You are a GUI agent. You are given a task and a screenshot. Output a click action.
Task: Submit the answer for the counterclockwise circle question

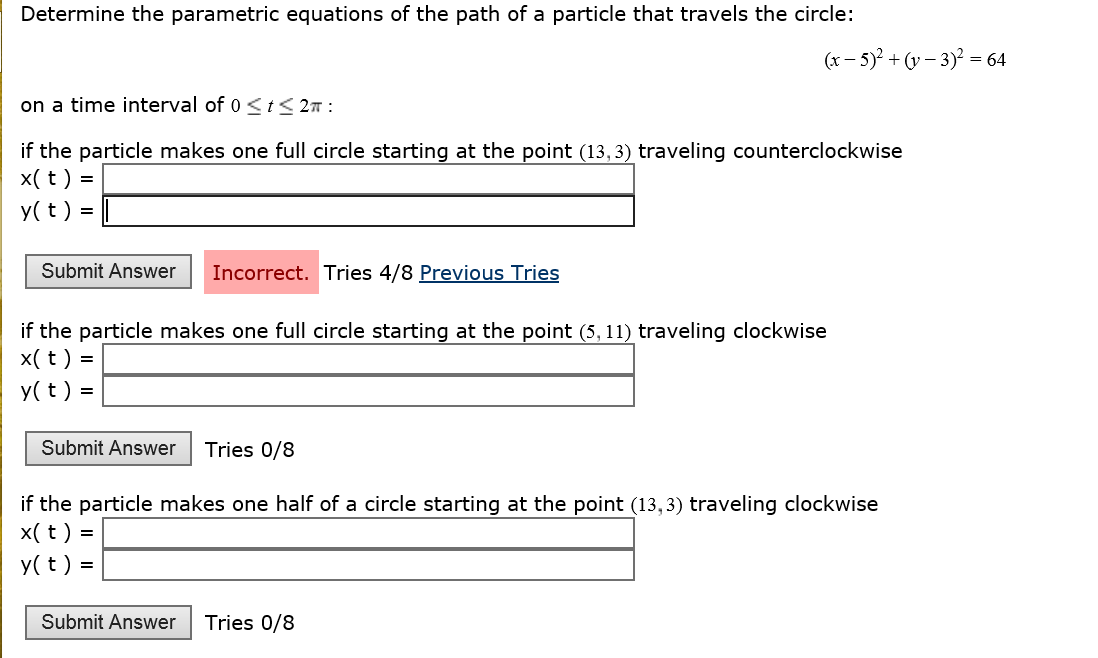tap(107, 271)
